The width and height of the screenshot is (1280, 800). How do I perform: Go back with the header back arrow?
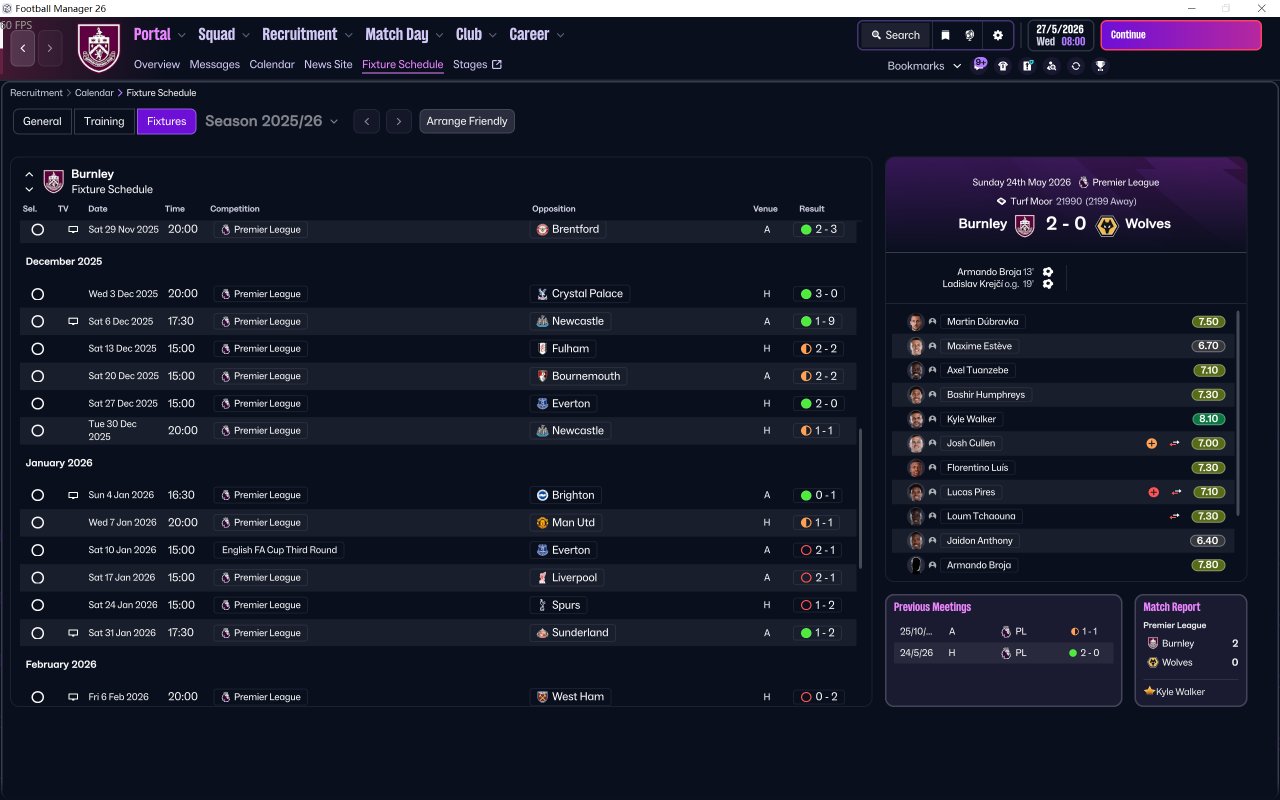click(23, 48)
